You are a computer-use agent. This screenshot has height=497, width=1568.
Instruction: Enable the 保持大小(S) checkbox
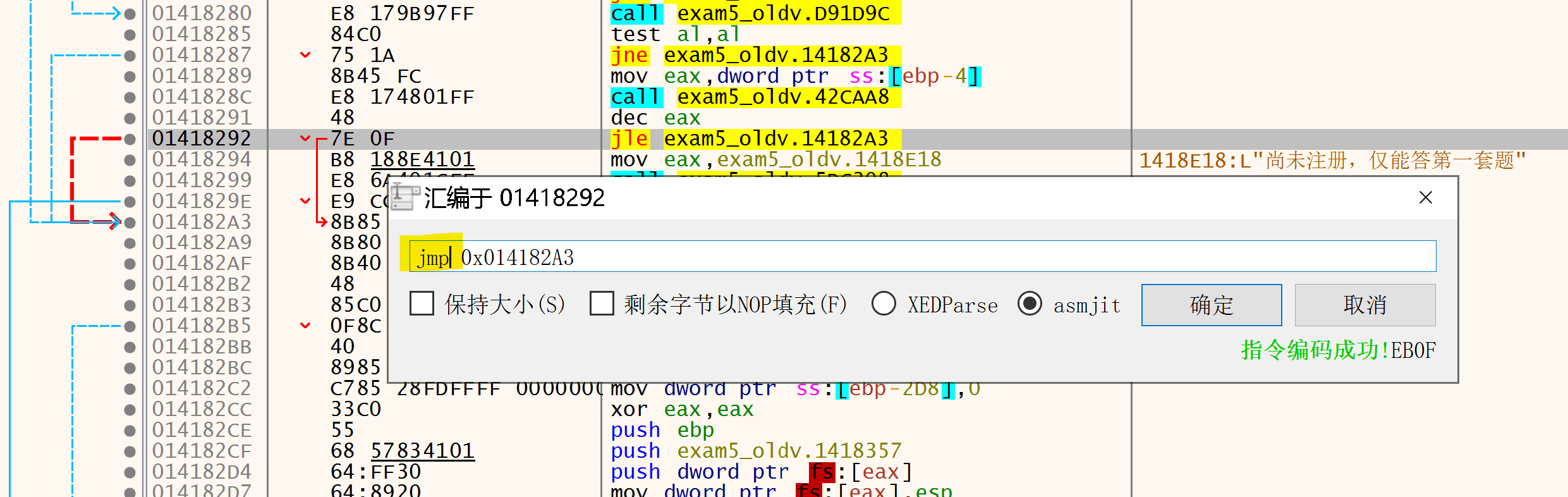point(422,304)
